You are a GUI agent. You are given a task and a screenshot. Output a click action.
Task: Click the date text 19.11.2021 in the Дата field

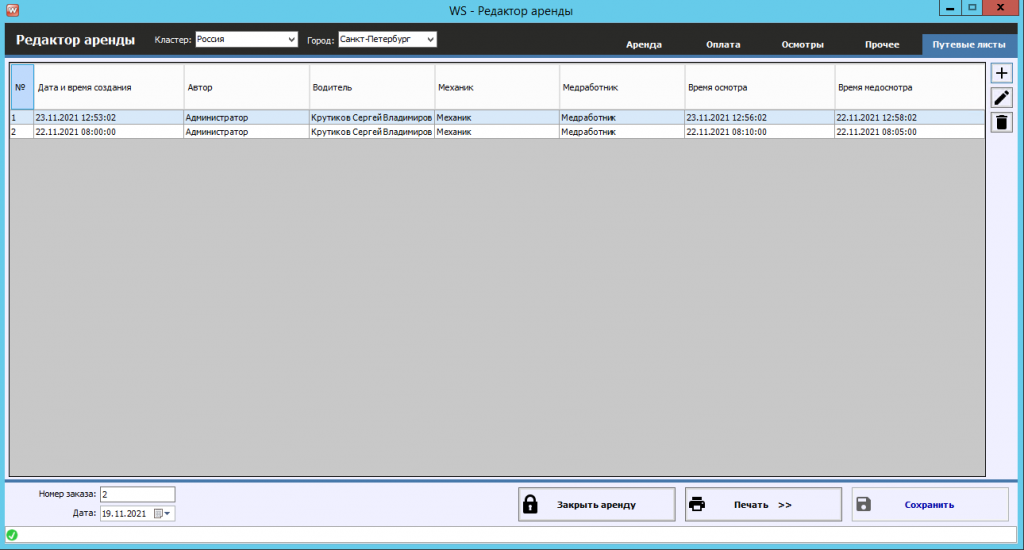[x=124, y=513]
